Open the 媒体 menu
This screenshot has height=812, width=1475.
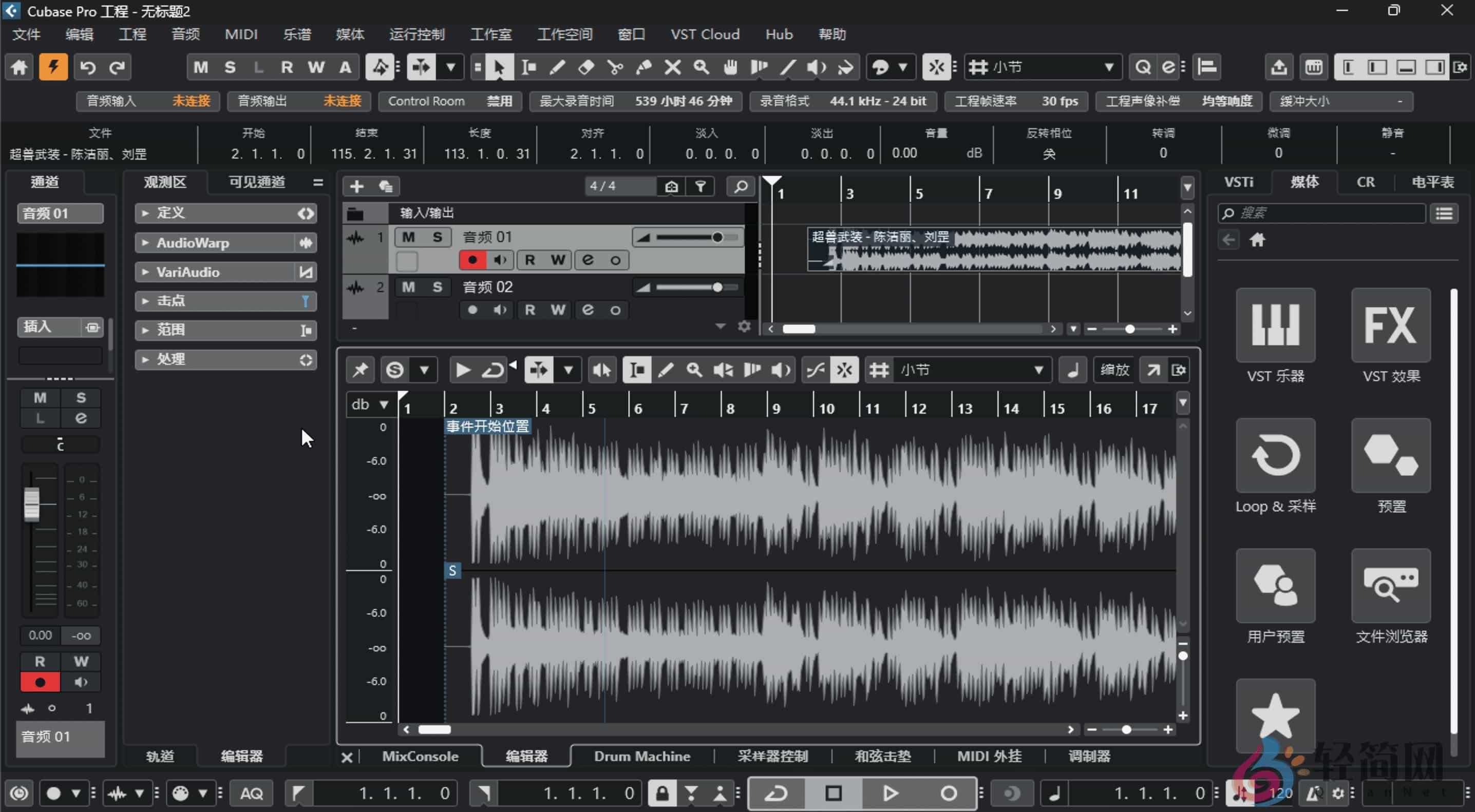point(350,34)
